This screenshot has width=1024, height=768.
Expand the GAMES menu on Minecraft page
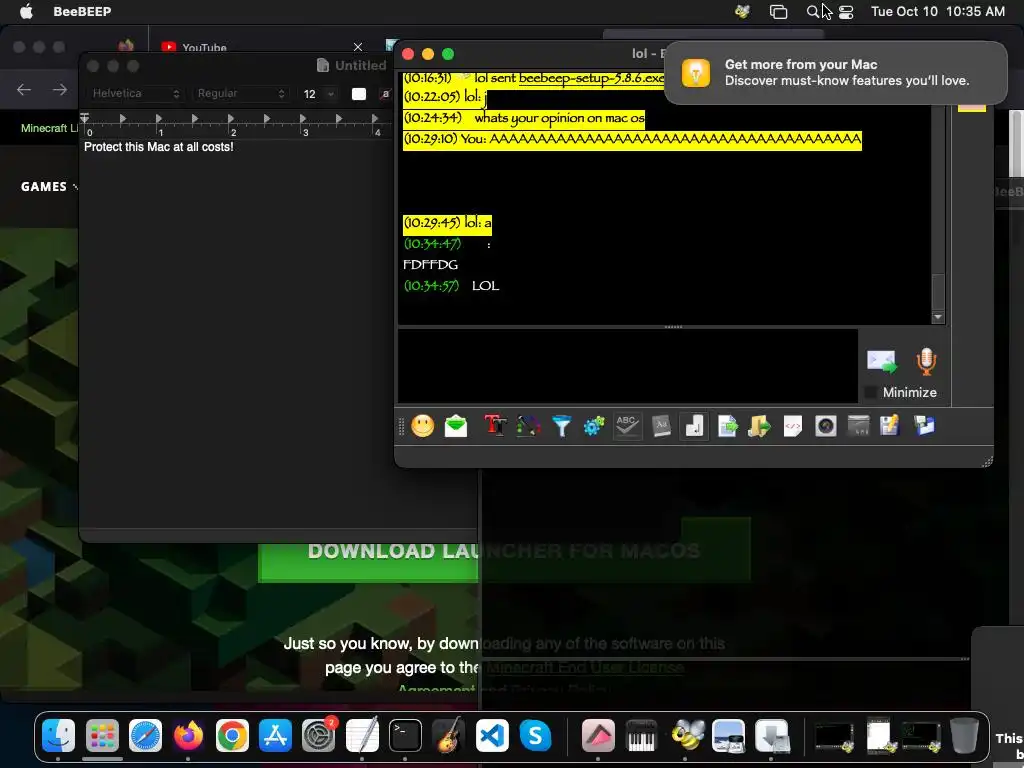(49, 187)
